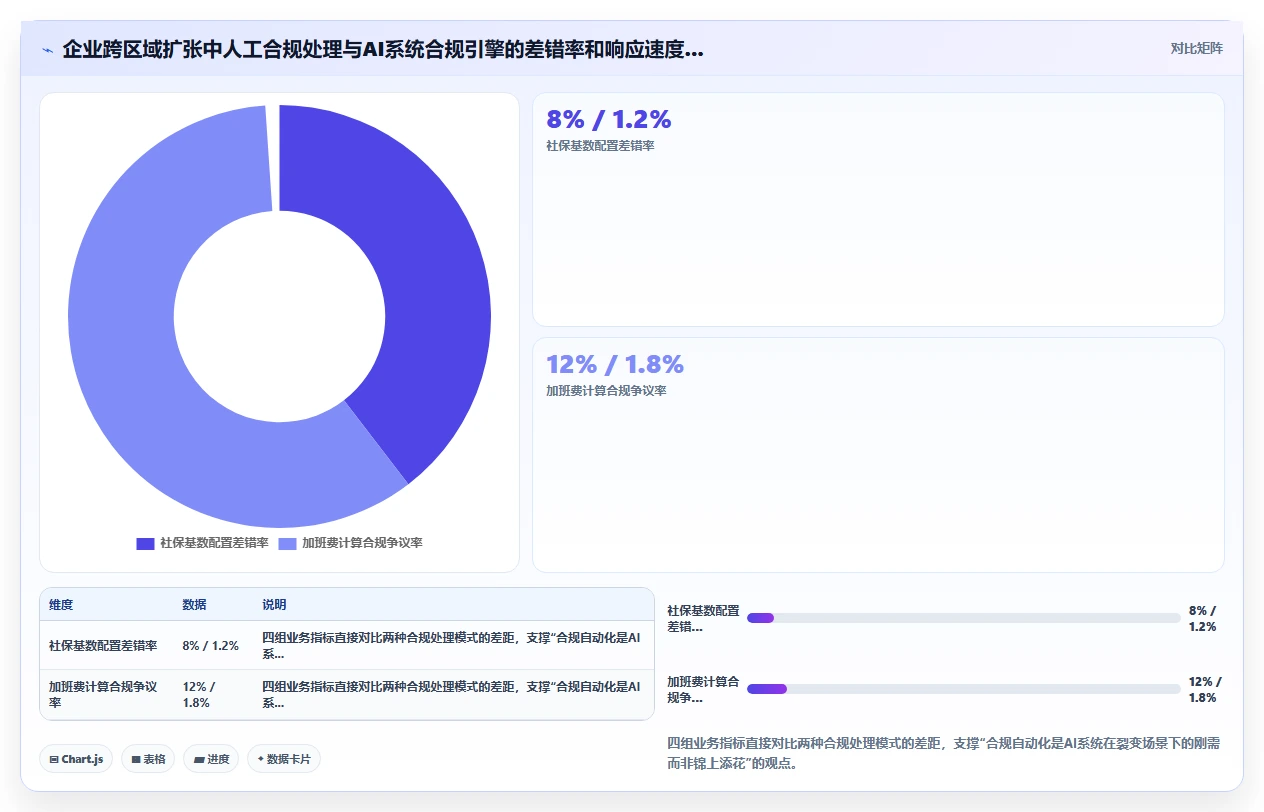Screen dimensions: 1264x812
Task: Click the 表格 tag chip
Action: point(148,759)
